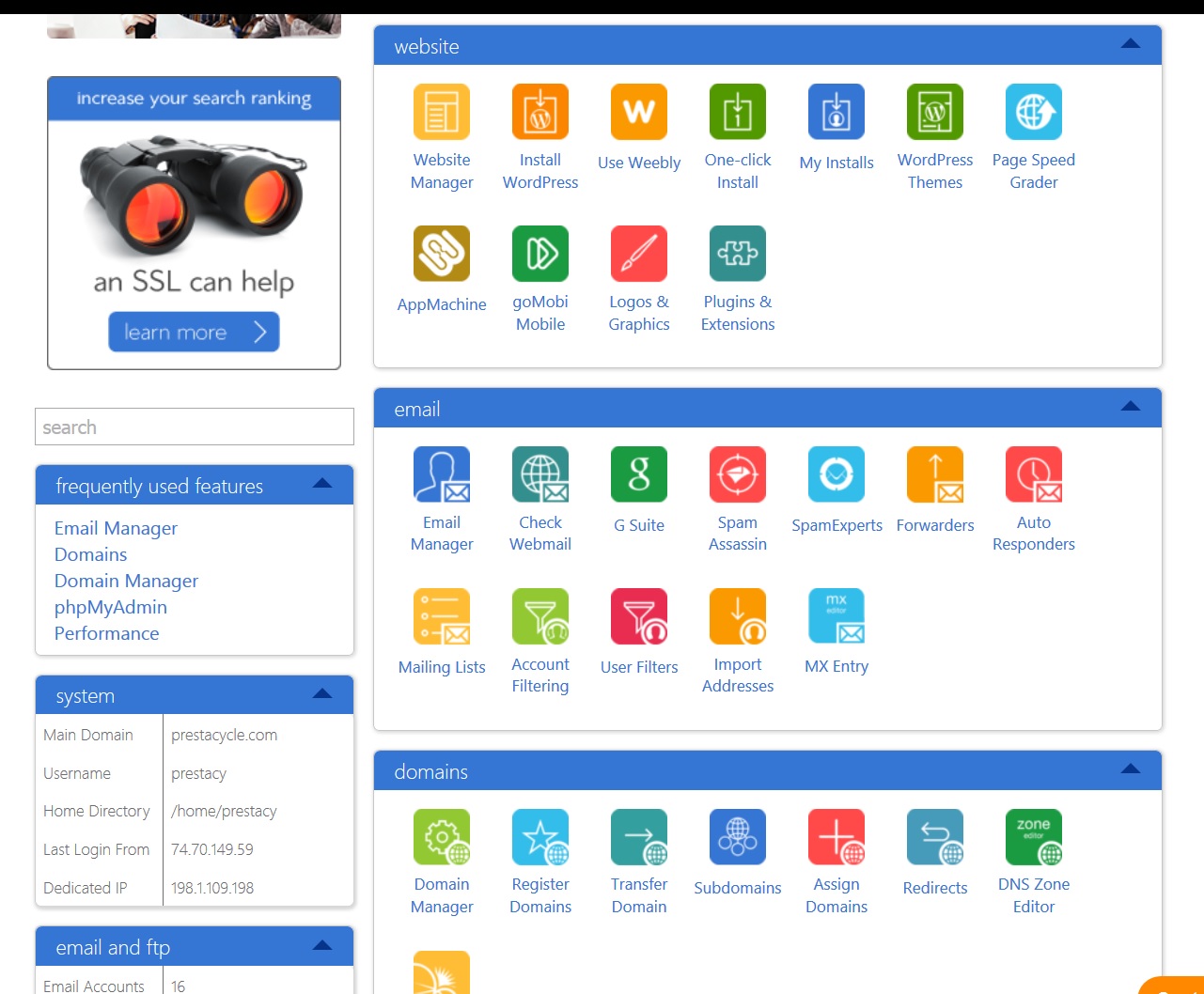This screenshot has height=994, width=1204.
Task: Collapse the system info panel
Action: [x=322, y=694]
